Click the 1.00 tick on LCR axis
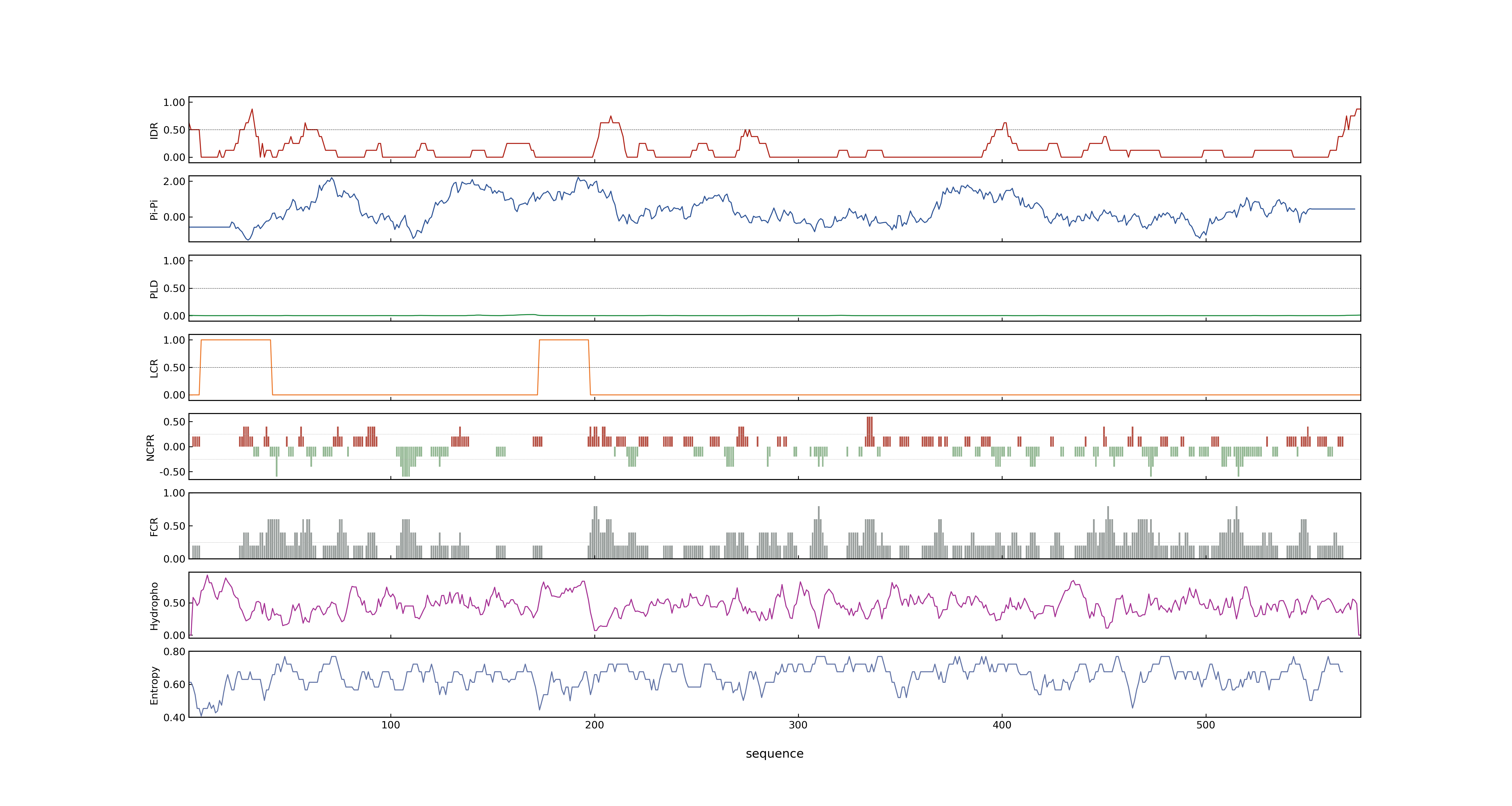Screen dimensions: 1512x806 174,340
